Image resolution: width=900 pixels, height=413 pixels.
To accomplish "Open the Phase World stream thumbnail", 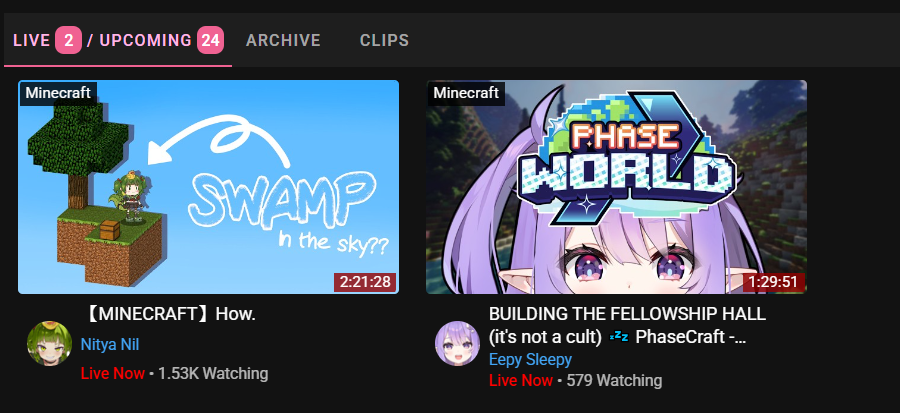I will pos(616,187).
